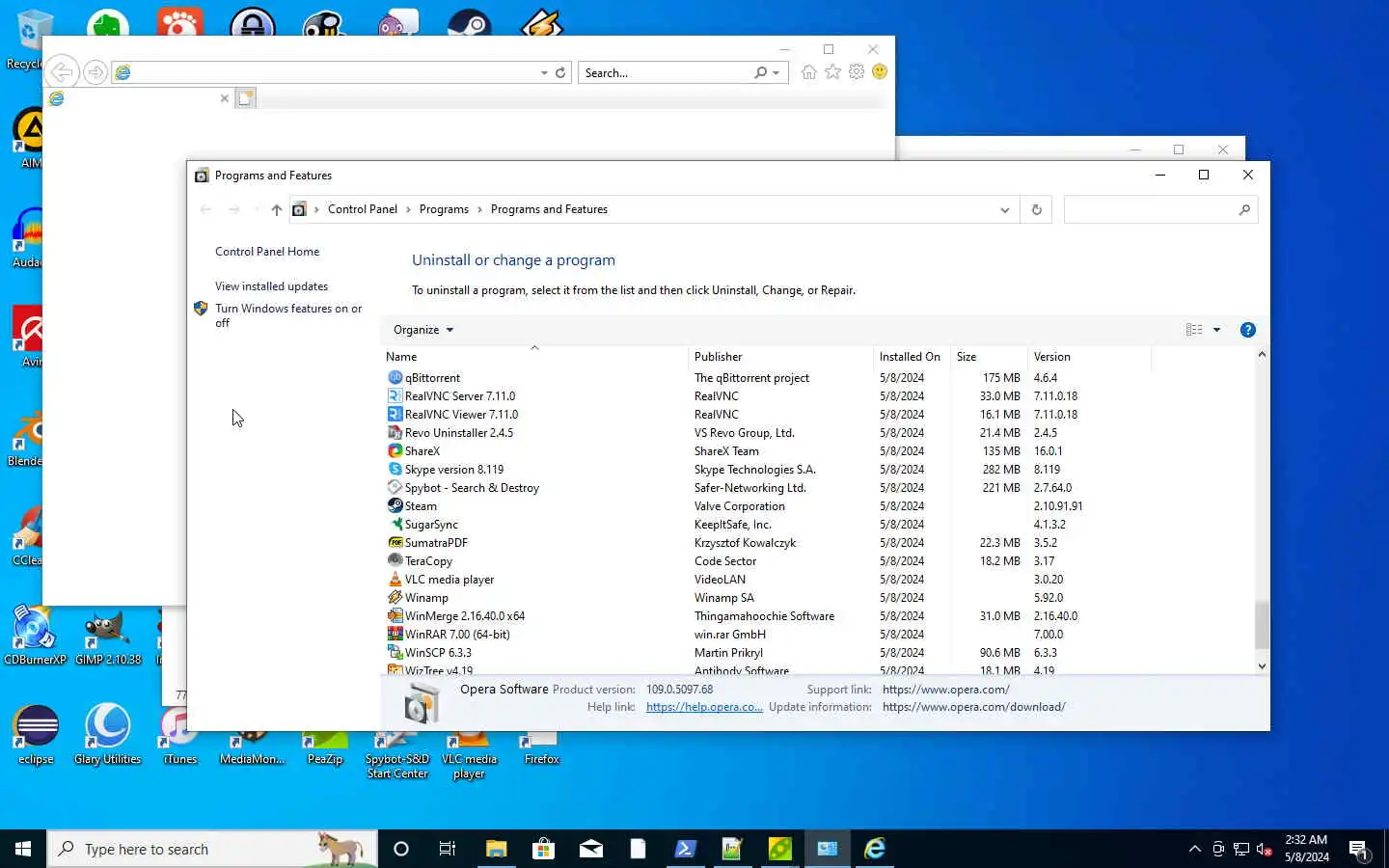Viewport: 1389px width, 868px height.
Task: Select the ShareX entry icon
Action: pos(395,451)
